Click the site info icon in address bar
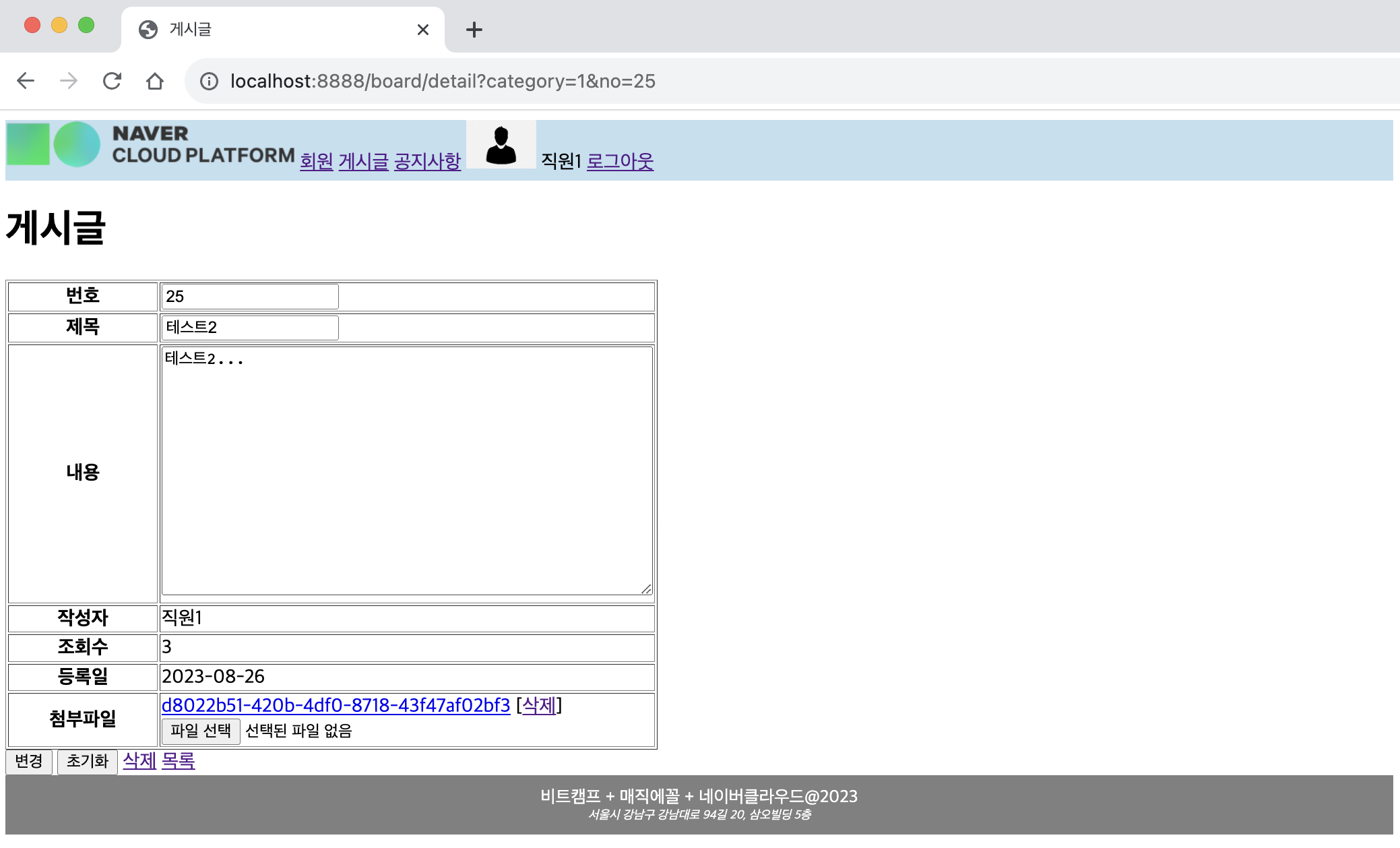 [209, 82]
